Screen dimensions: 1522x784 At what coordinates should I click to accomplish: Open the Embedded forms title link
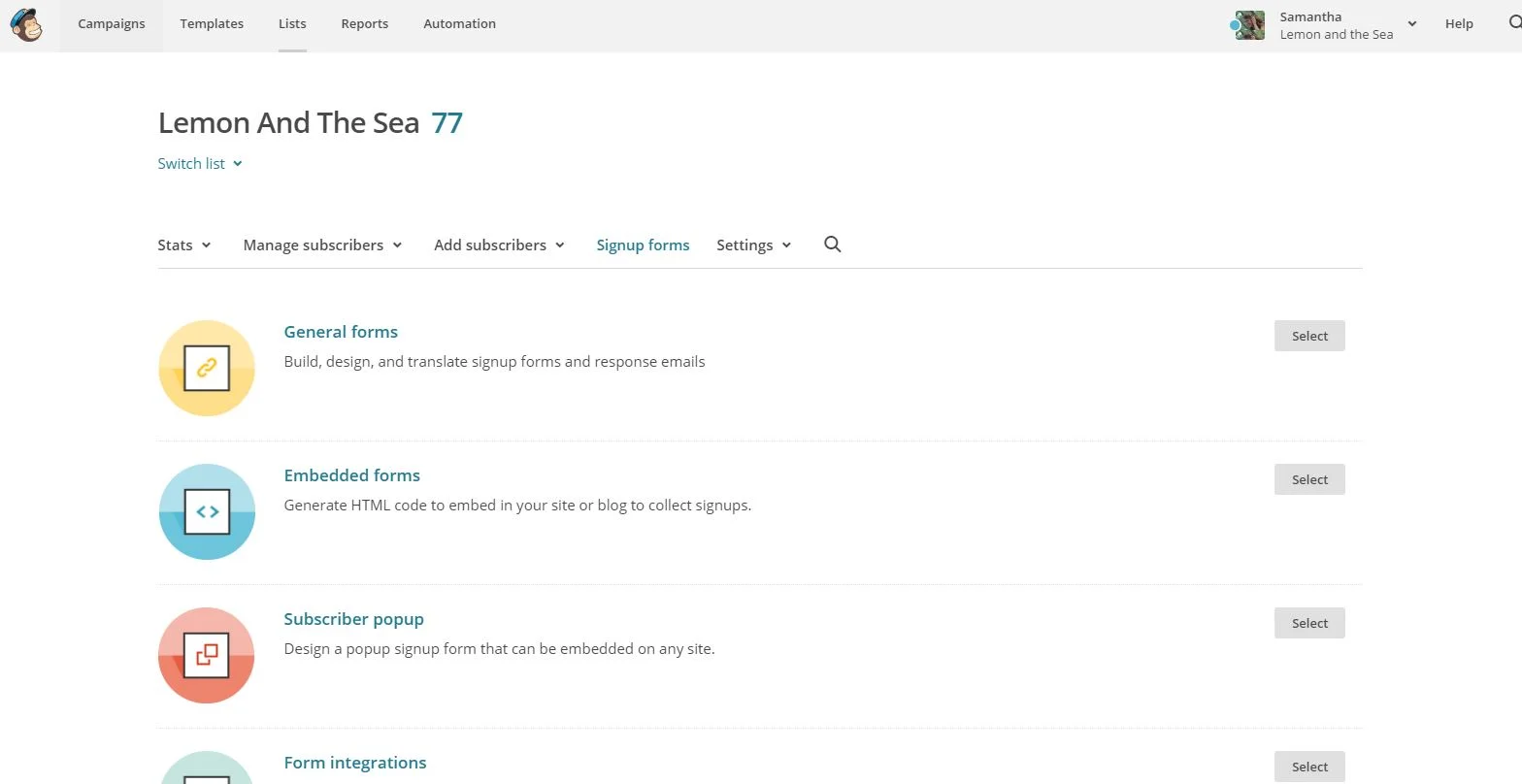(351, 475)
